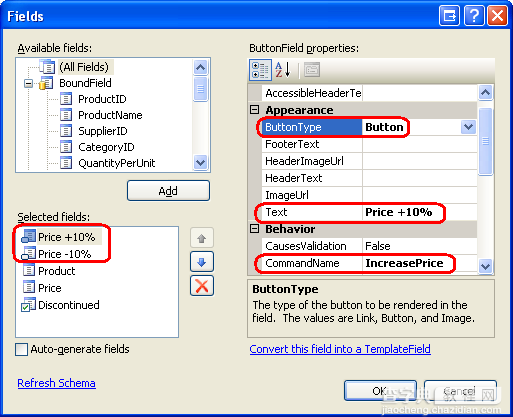This screenshot has height=417, width=513.
Task: Select Discontinued in selected fields list
Action: tap(69, 305)
